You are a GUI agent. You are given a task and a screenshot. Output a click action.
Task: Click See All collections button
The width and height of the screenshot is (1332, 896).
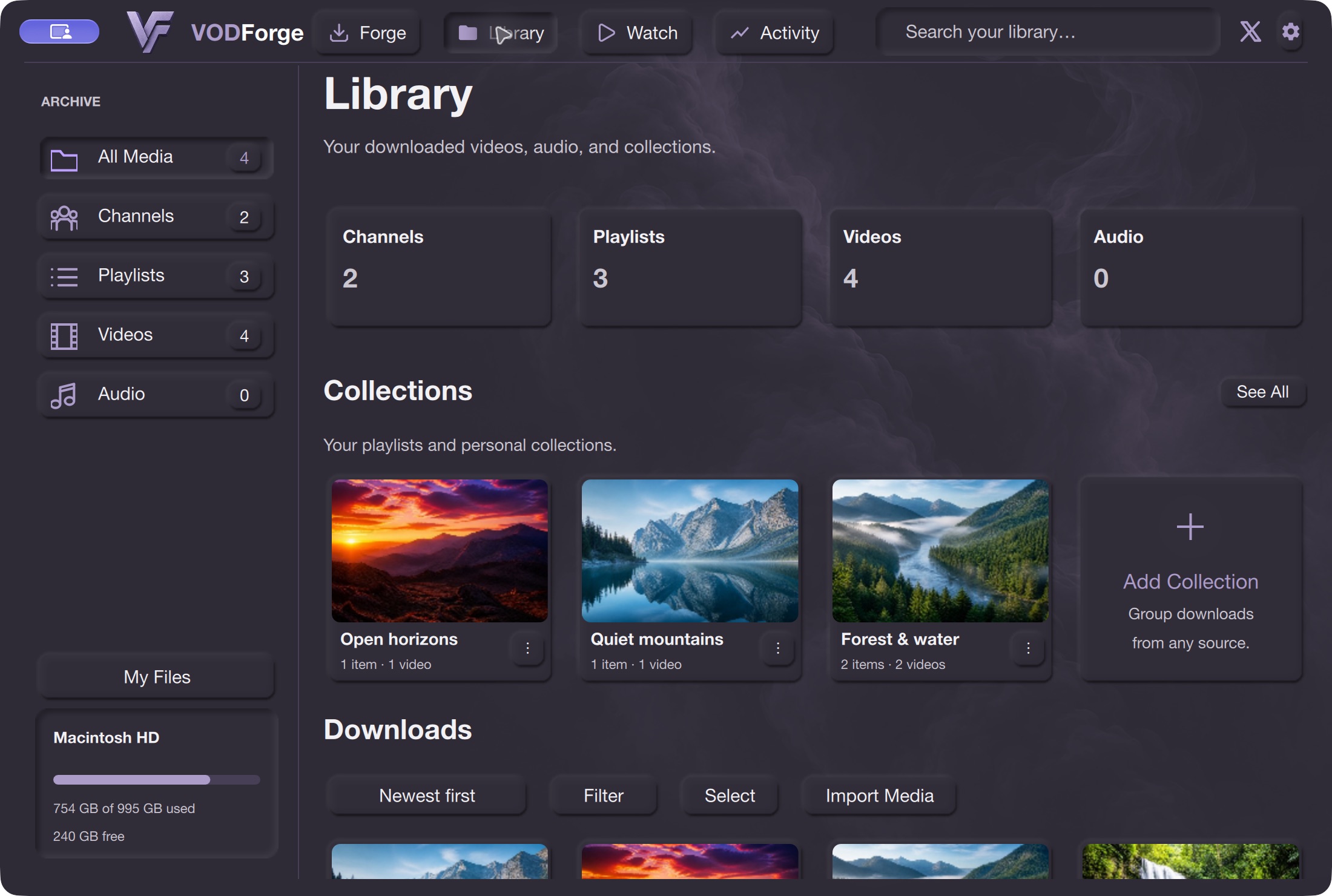1262,392
